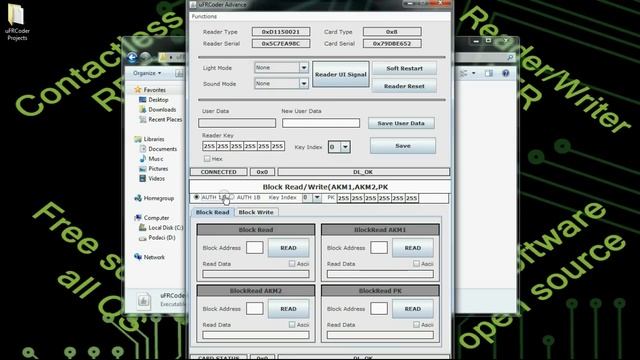The width and height of the screenshot is (640, 360).
Task: Enable Ascii checkbox in BlockRead PK panel
Action: point(416,324)
